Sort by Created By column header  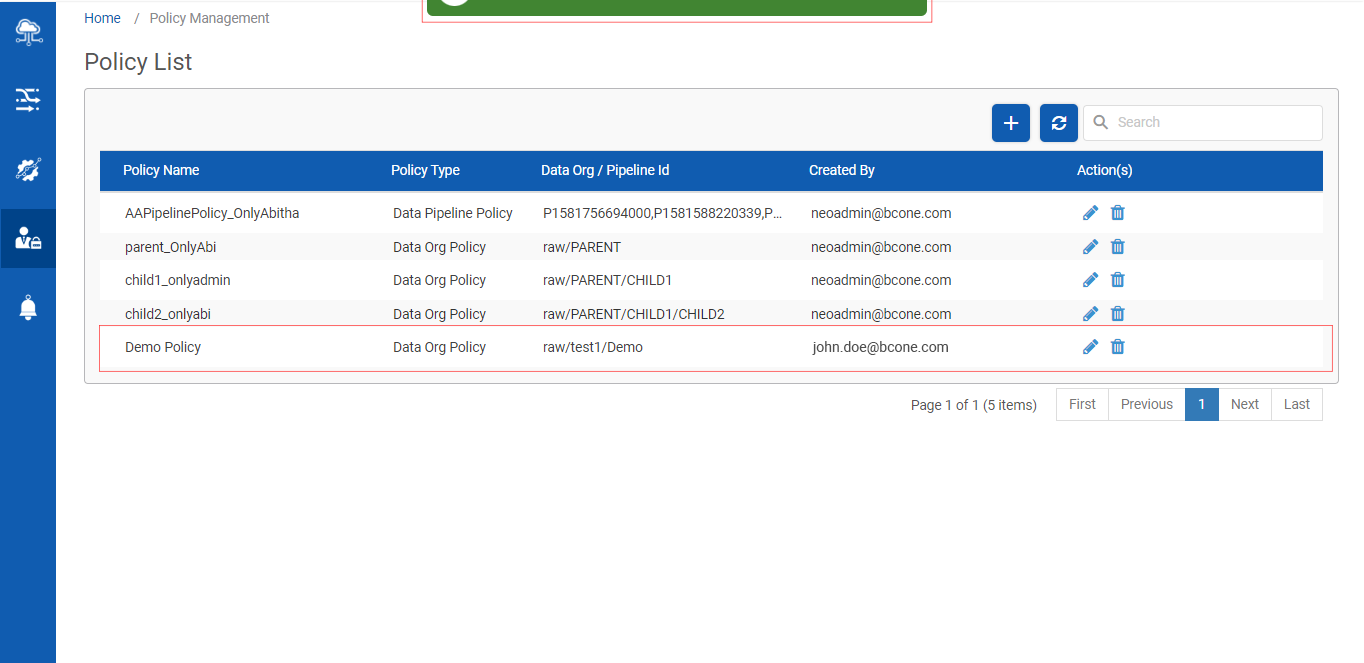[841, 170]
